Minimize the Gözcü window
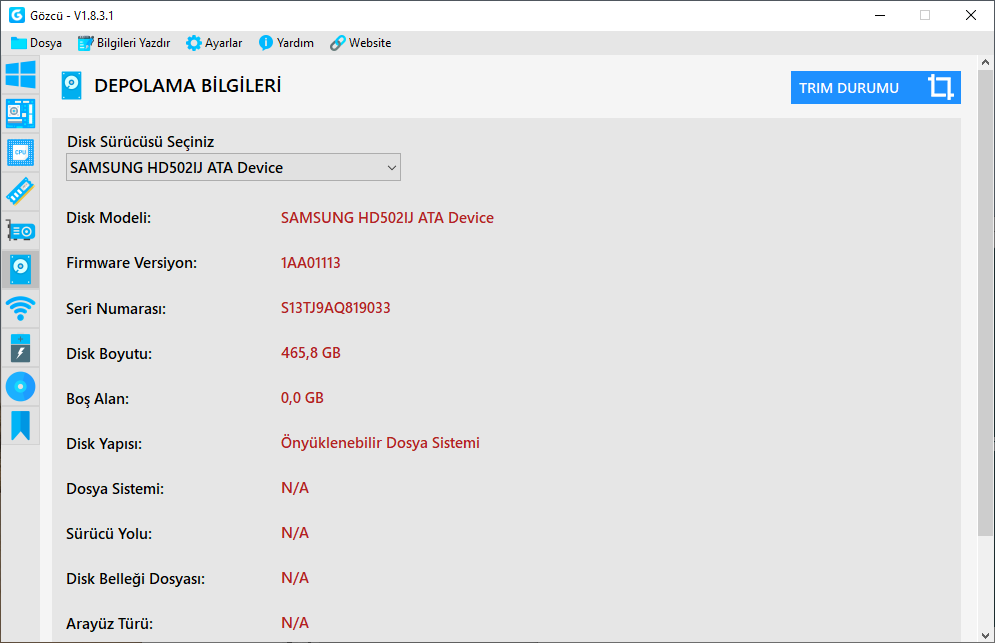 880,15
